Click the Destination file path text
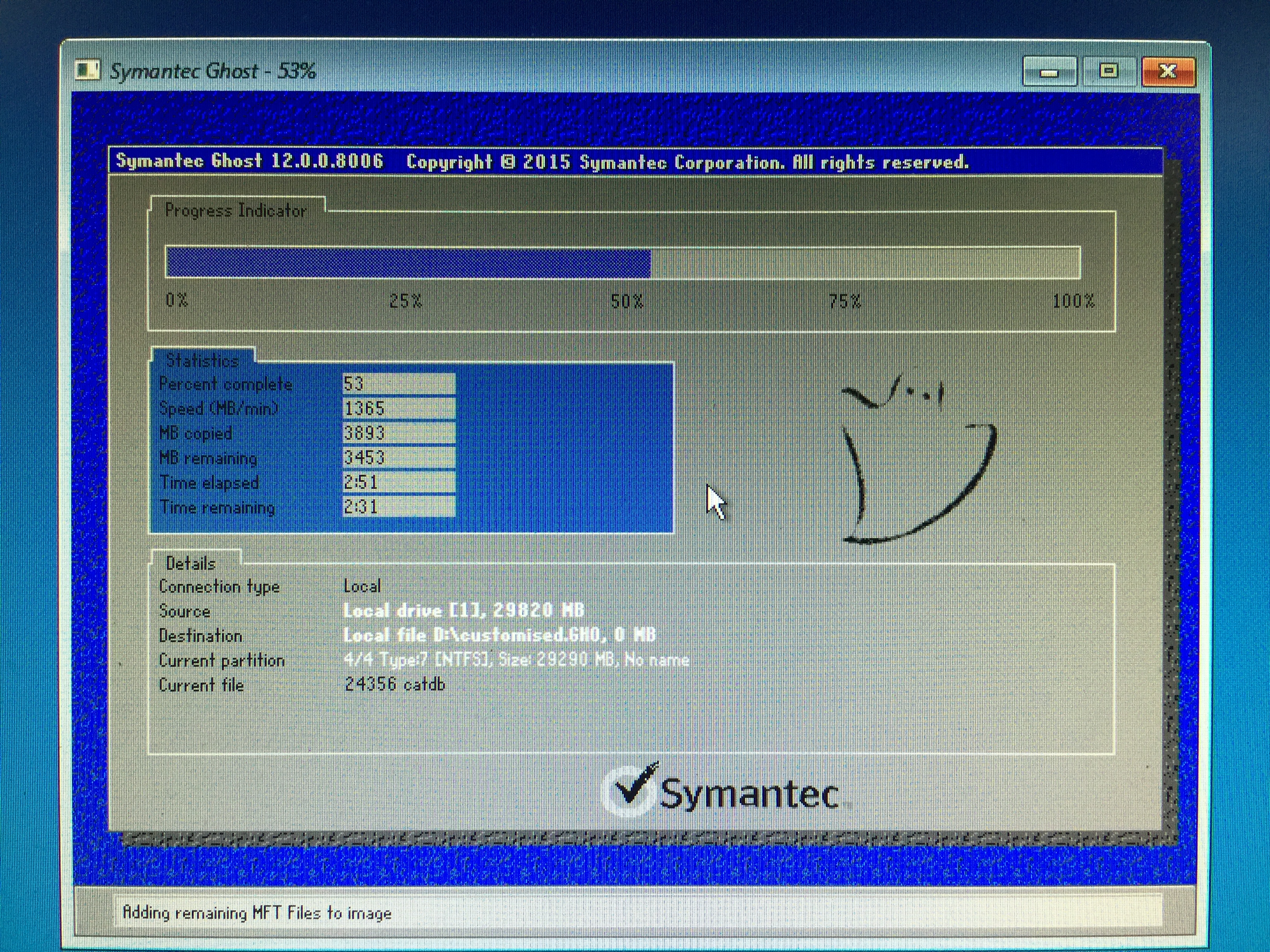 499,635
